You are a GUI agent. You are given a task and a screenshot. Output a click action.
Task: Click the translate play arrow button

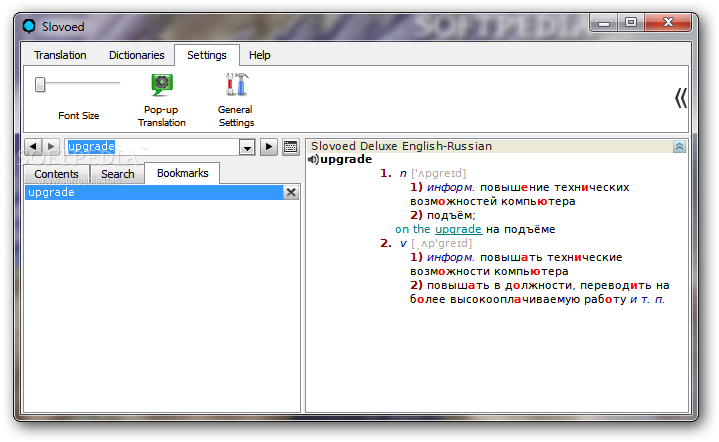point(269,147)
